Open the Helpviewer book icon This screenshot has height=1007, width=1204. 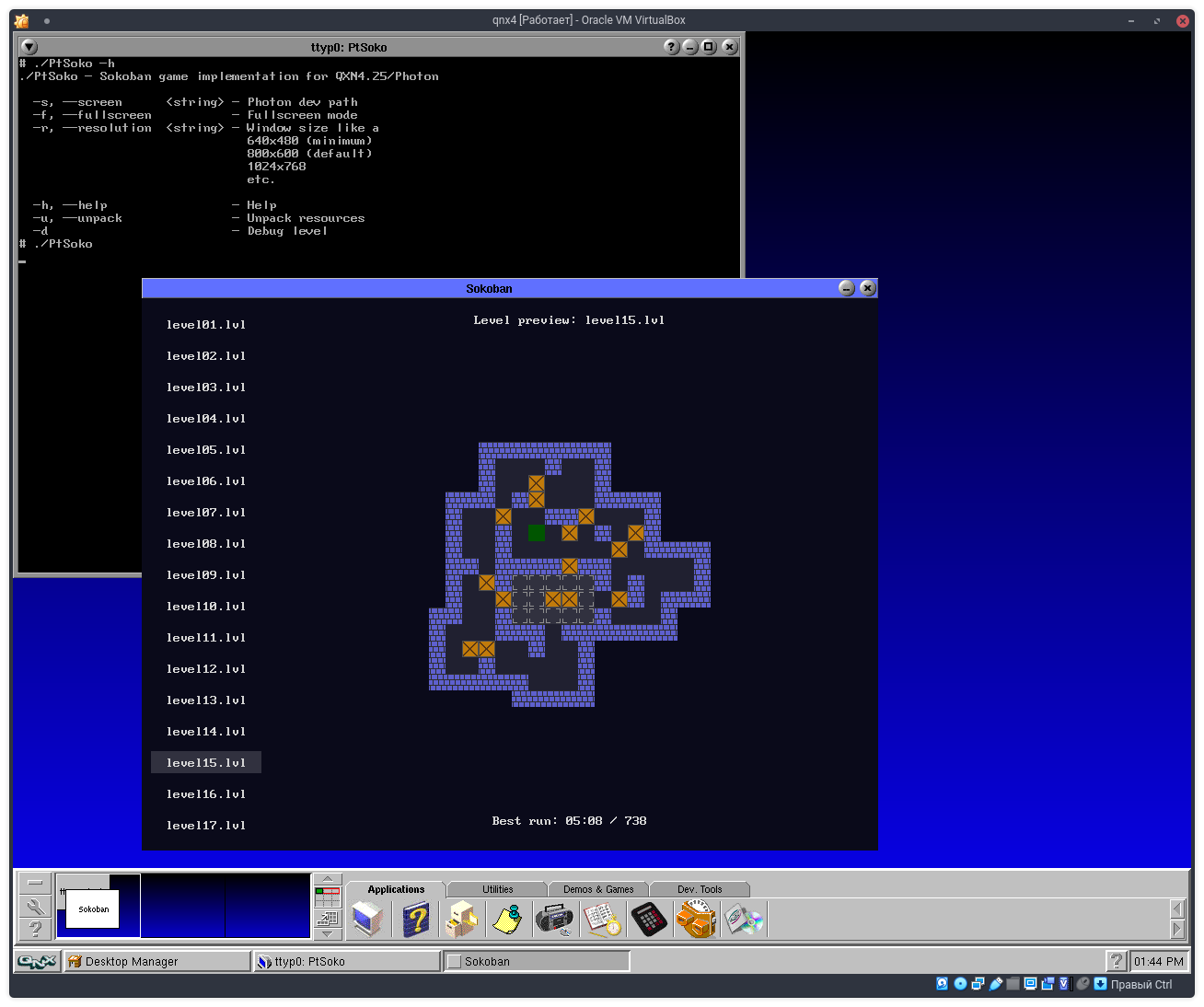click(416, 919)
